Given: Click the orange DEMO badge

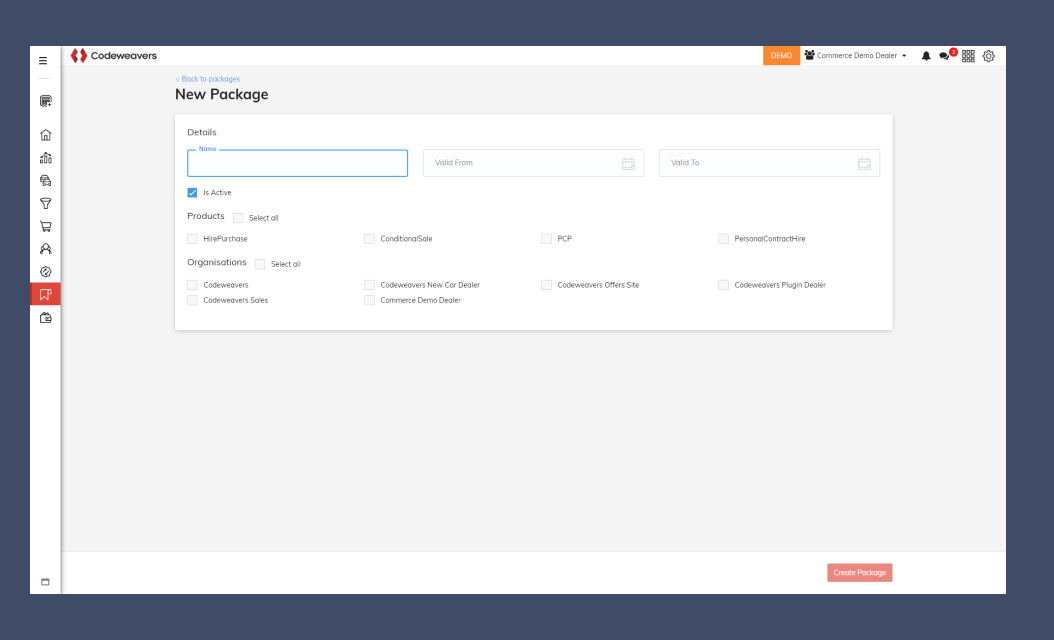Looking at the screenshot, I should 781,56.
